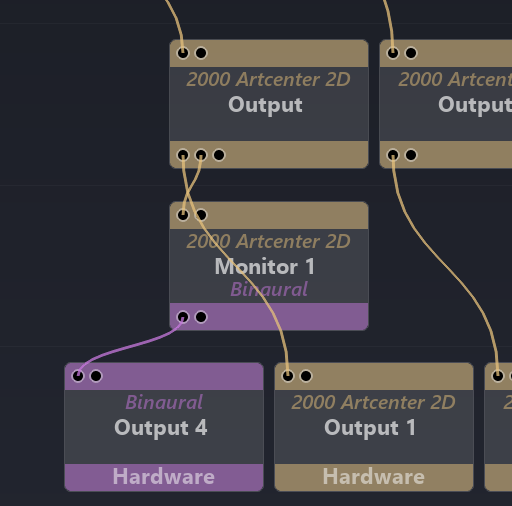Click second input port of right Output node
This screenshot has width=512, height=506.
click(411, 53)
